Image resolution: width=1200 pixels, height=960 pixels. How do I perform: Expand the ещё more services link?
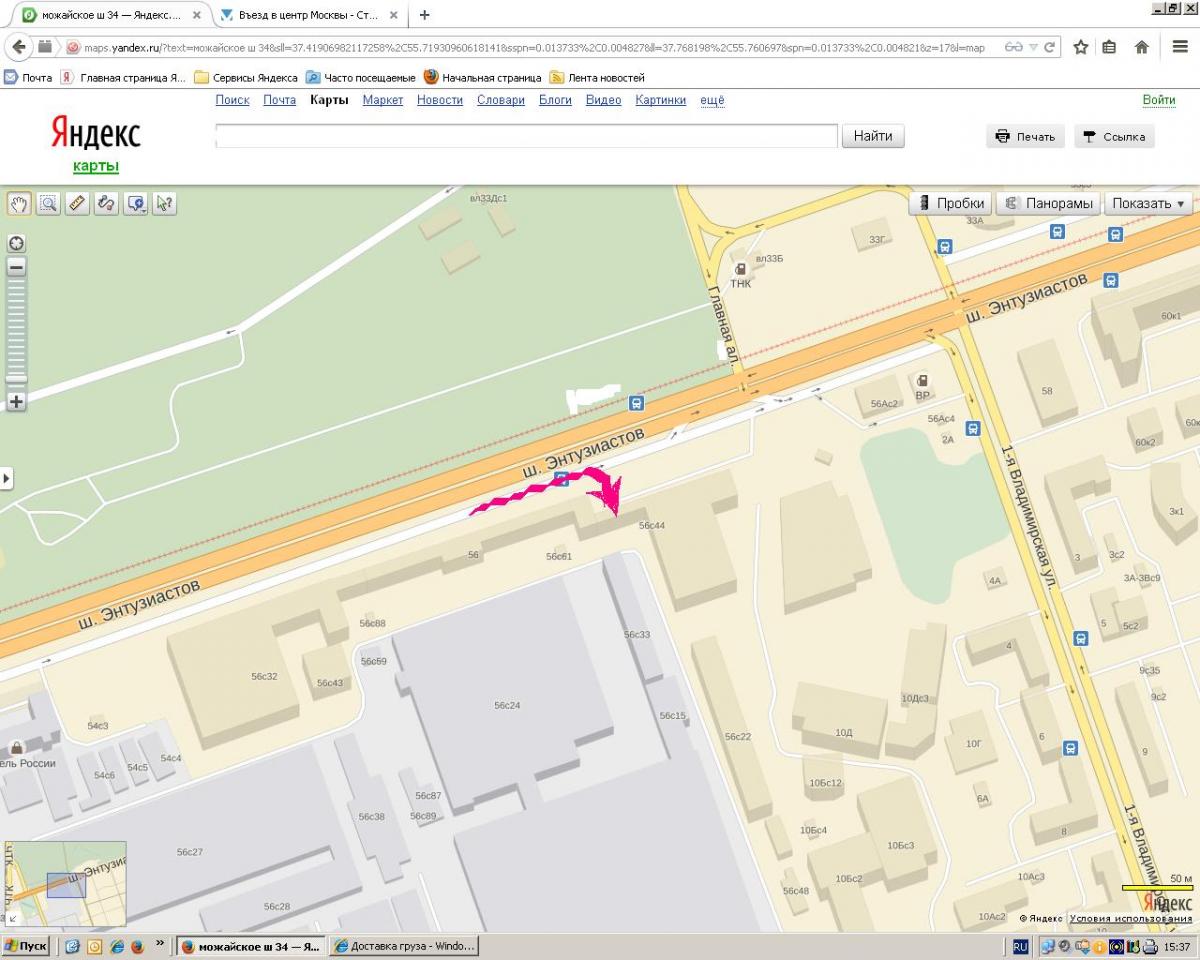[712, 100]
